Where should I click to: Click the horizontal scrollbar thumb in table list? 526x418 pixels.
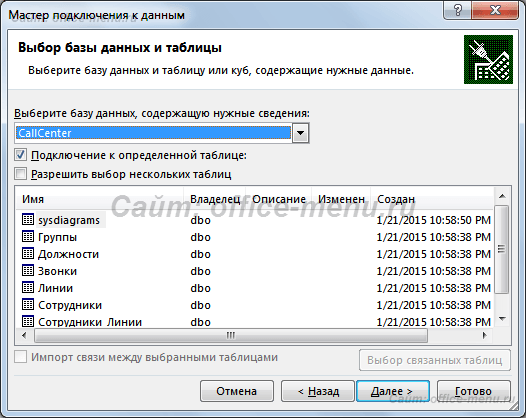tap(231, 335)
